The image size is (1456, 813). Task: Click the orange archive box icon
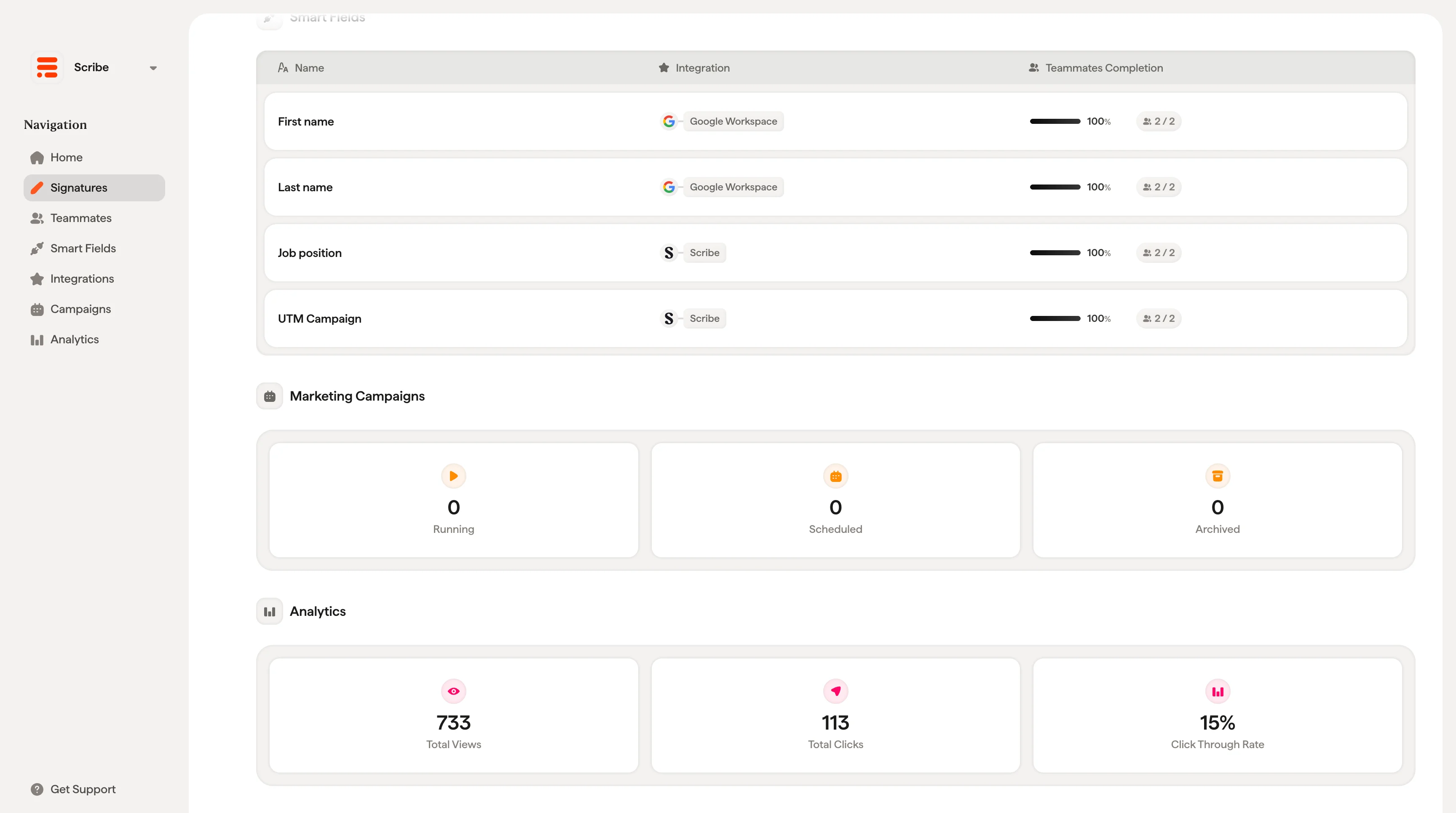coord(1218,476)
